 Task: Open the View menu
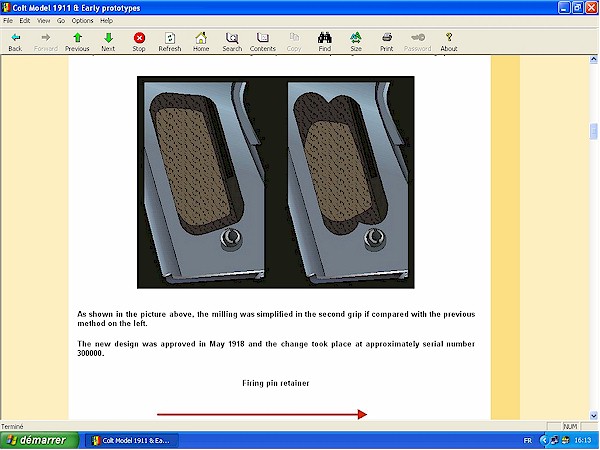(x=44, y=21)
